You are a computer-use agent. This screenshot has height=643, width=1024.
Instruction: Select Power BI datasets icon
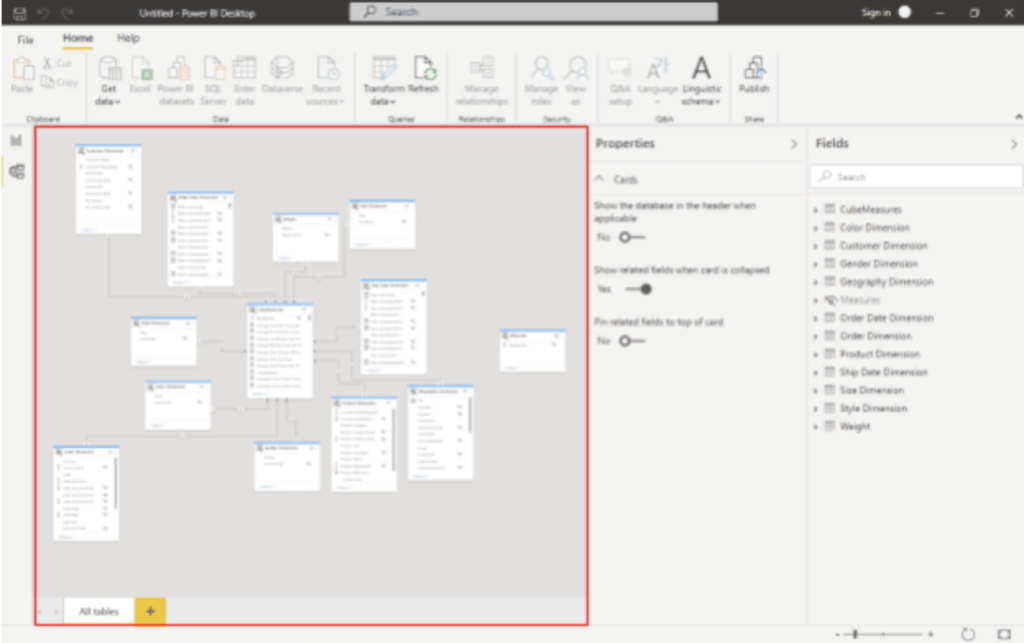tap(177, 68)
